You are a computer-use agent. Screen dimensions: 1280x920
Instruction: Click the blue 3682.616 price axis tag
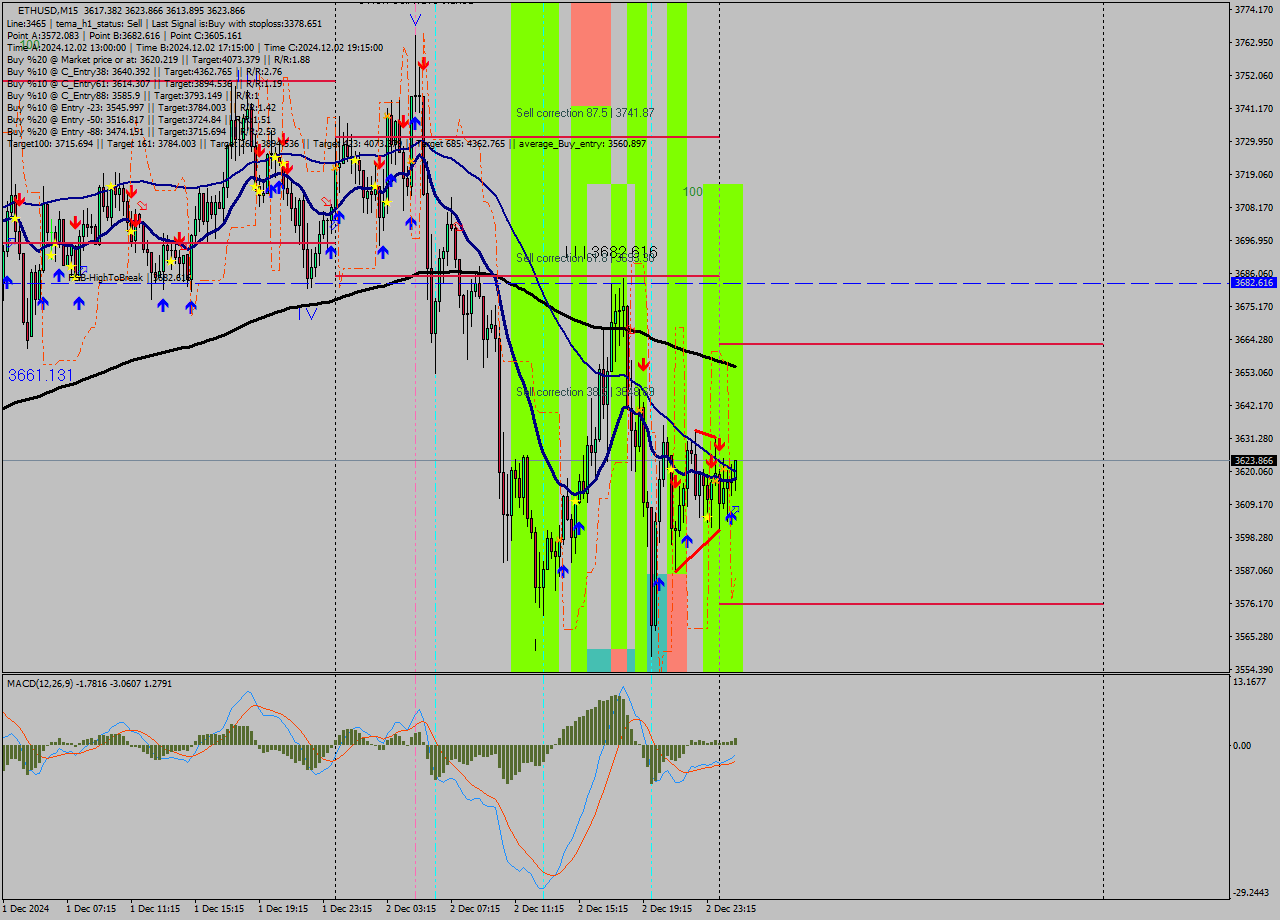coord(1254,283)
